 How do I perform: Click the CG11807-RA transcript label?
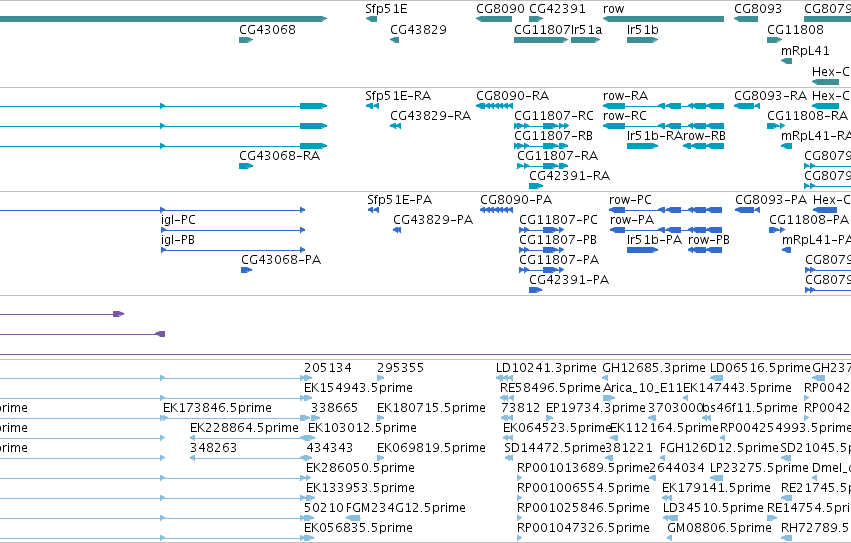point(557,156)
